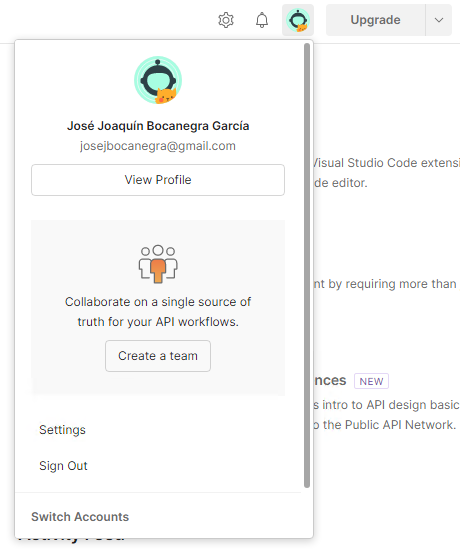
Task: Click the 'Collaborate on a single source' text
Action: [158, 302]
